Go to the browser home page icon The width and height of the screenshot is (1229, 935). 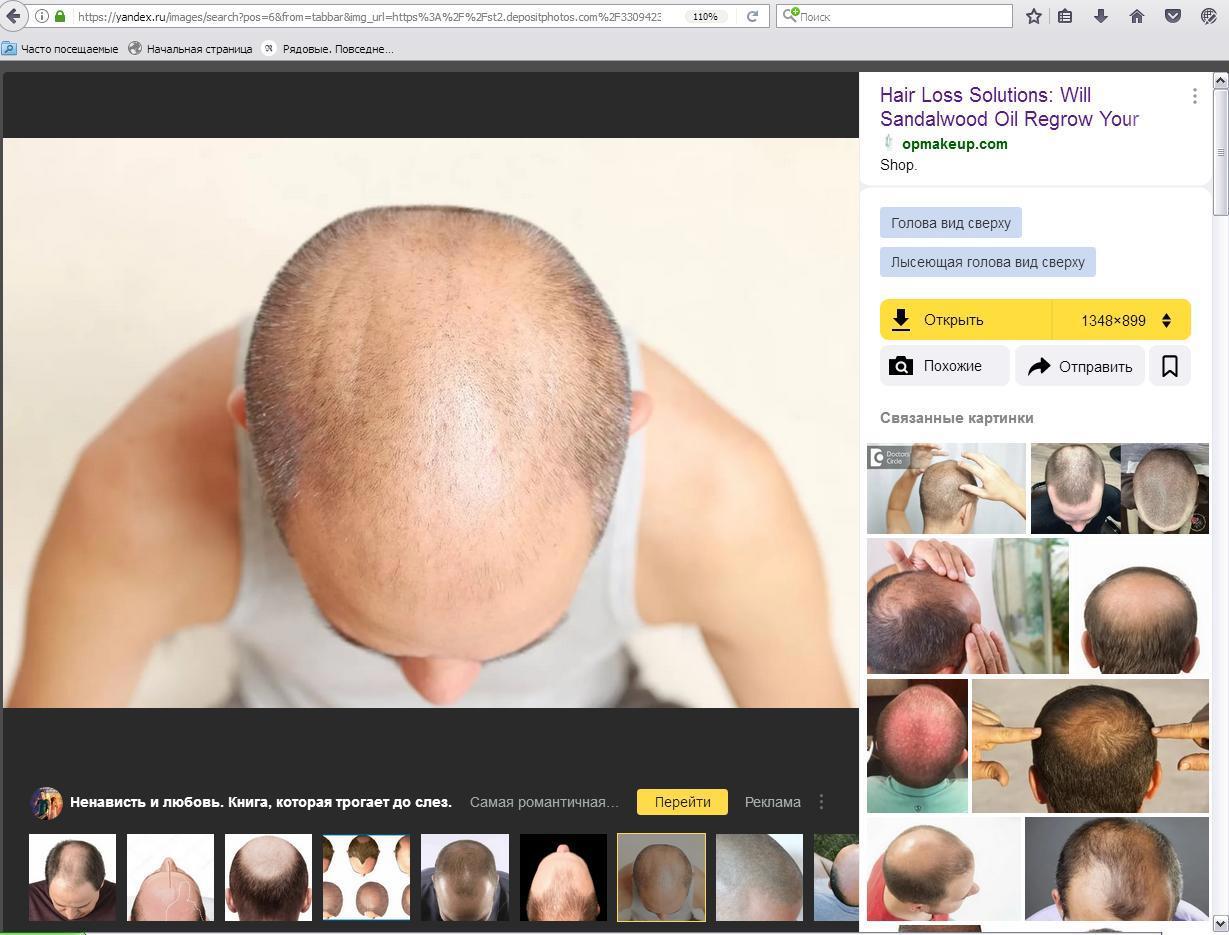pos(1137,16)
